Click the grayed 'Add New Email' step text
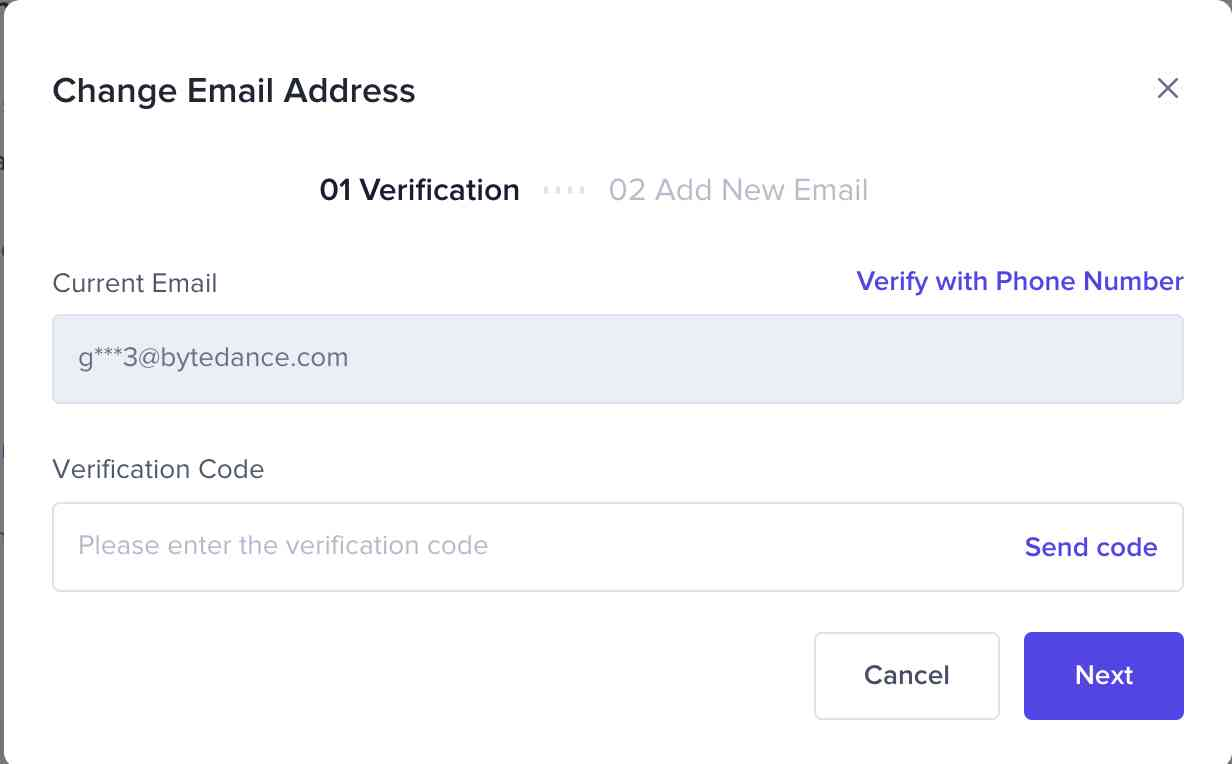 pyautogui.click(x=760, y=190)
